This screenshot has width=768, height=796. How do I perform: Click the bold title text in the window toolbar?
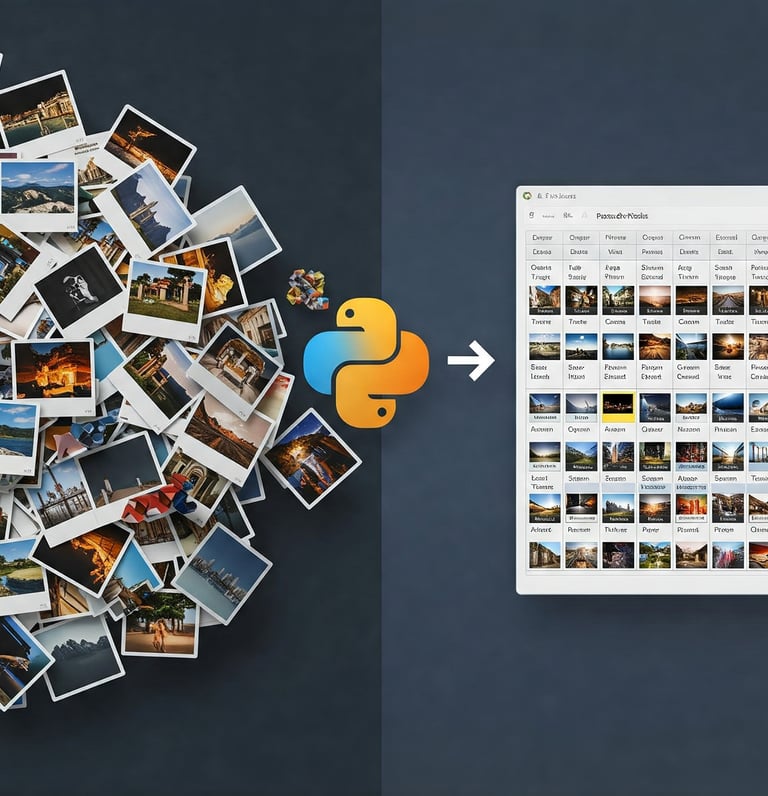click(622, 216)
